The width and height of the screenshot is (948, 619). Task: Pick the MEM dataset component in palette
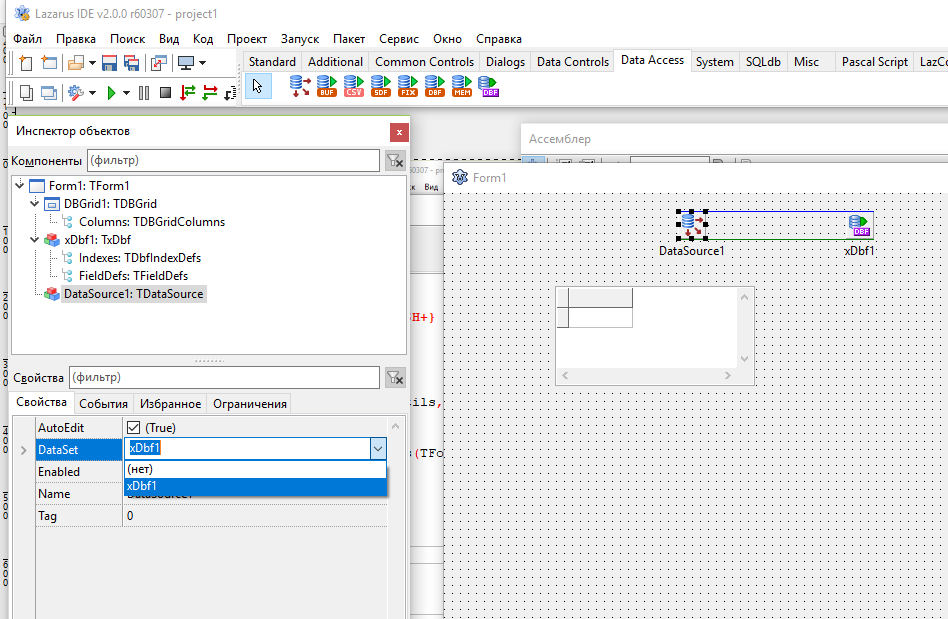[x=462, y=86]
